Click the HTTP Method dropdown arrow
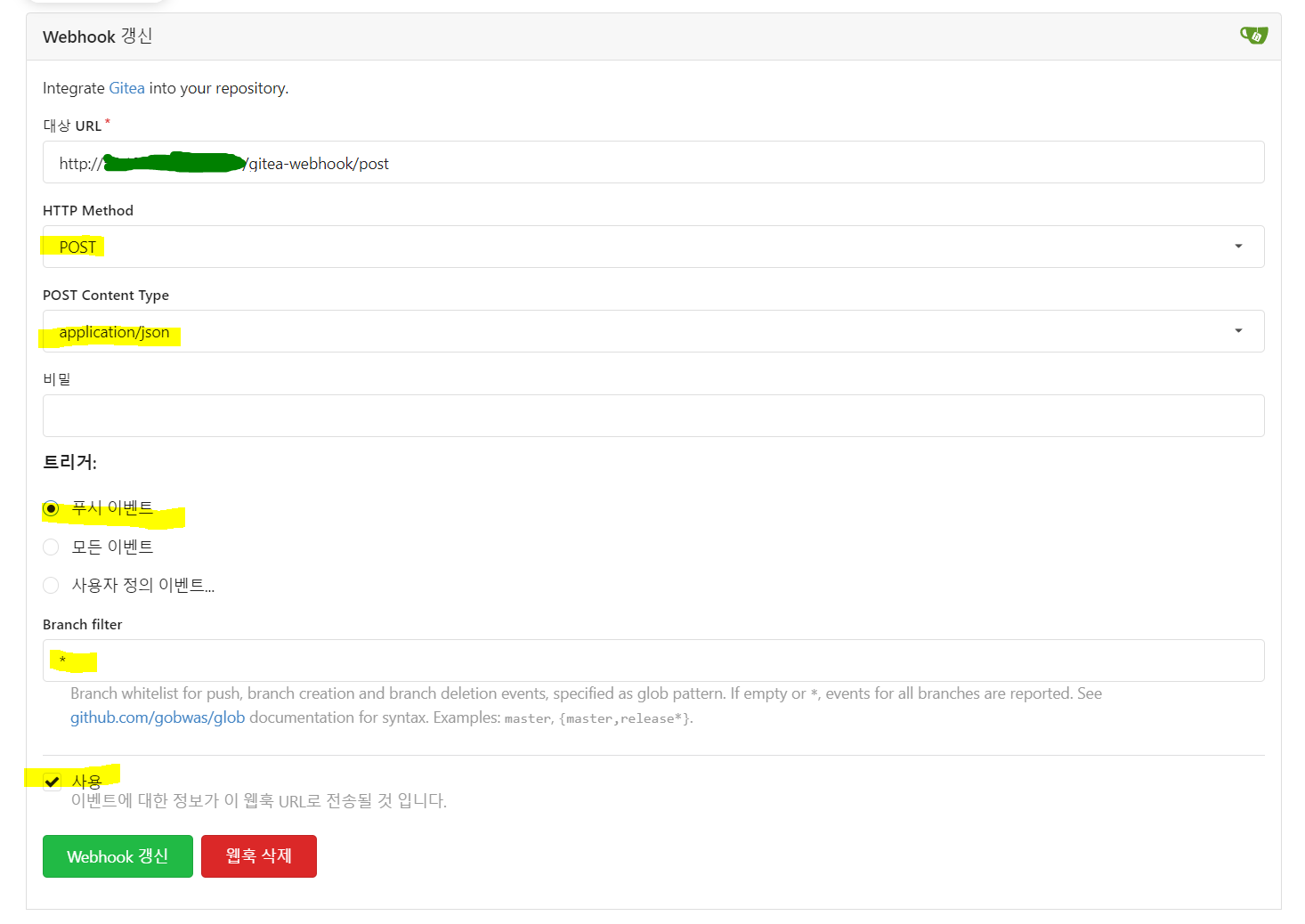The image size is (1305, 924). pyautogui.click(x=1238, y=247)
